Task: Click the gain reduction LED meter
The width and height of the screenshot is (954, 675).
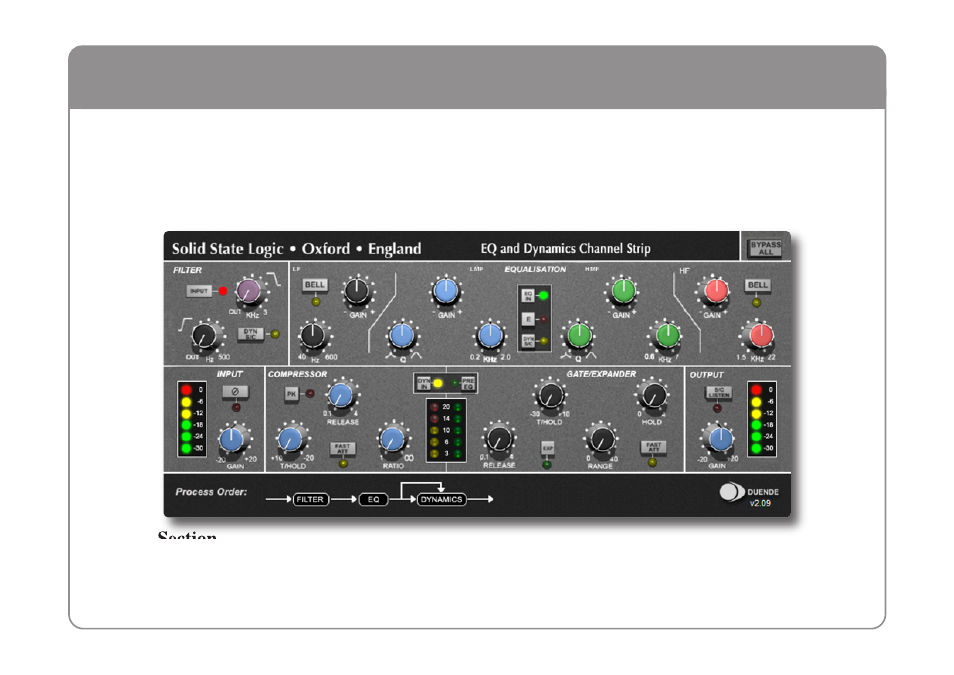Action: coord(446,430)
